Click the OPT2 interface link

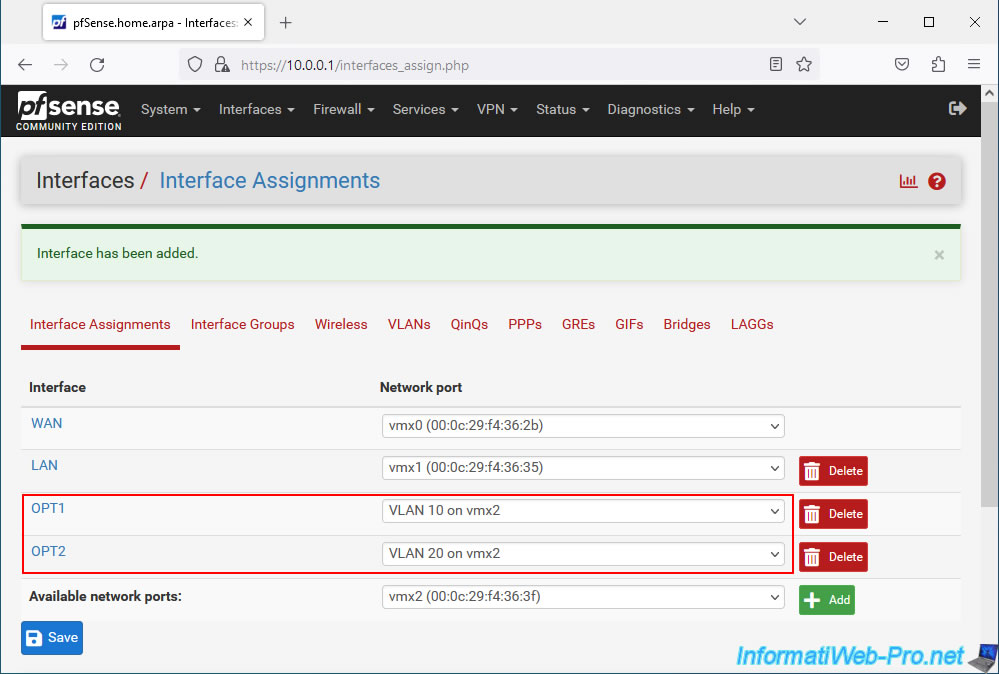click(48, 551)
